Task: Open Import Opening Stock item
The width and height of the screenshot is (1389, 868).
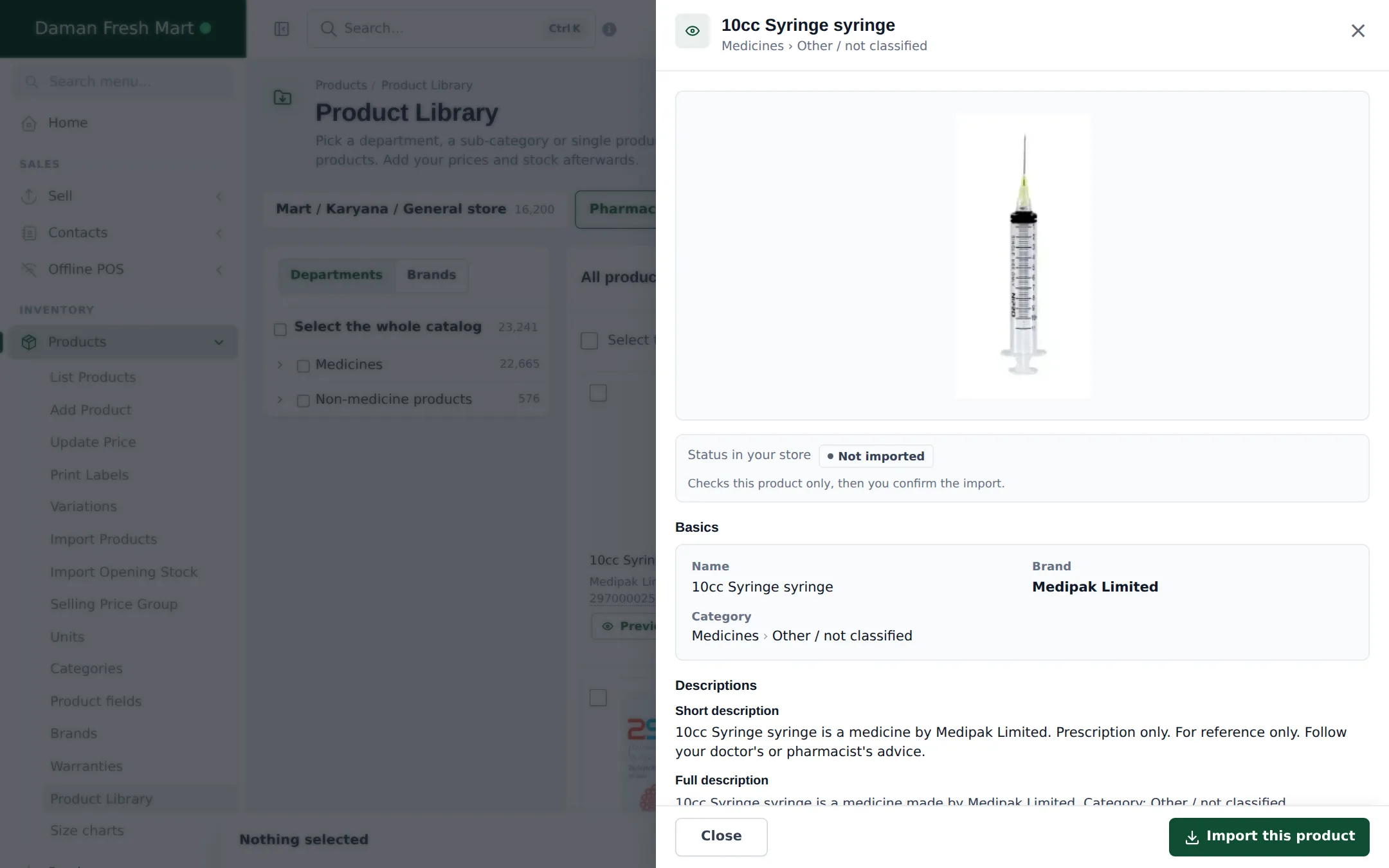Action: pos(124,572)
